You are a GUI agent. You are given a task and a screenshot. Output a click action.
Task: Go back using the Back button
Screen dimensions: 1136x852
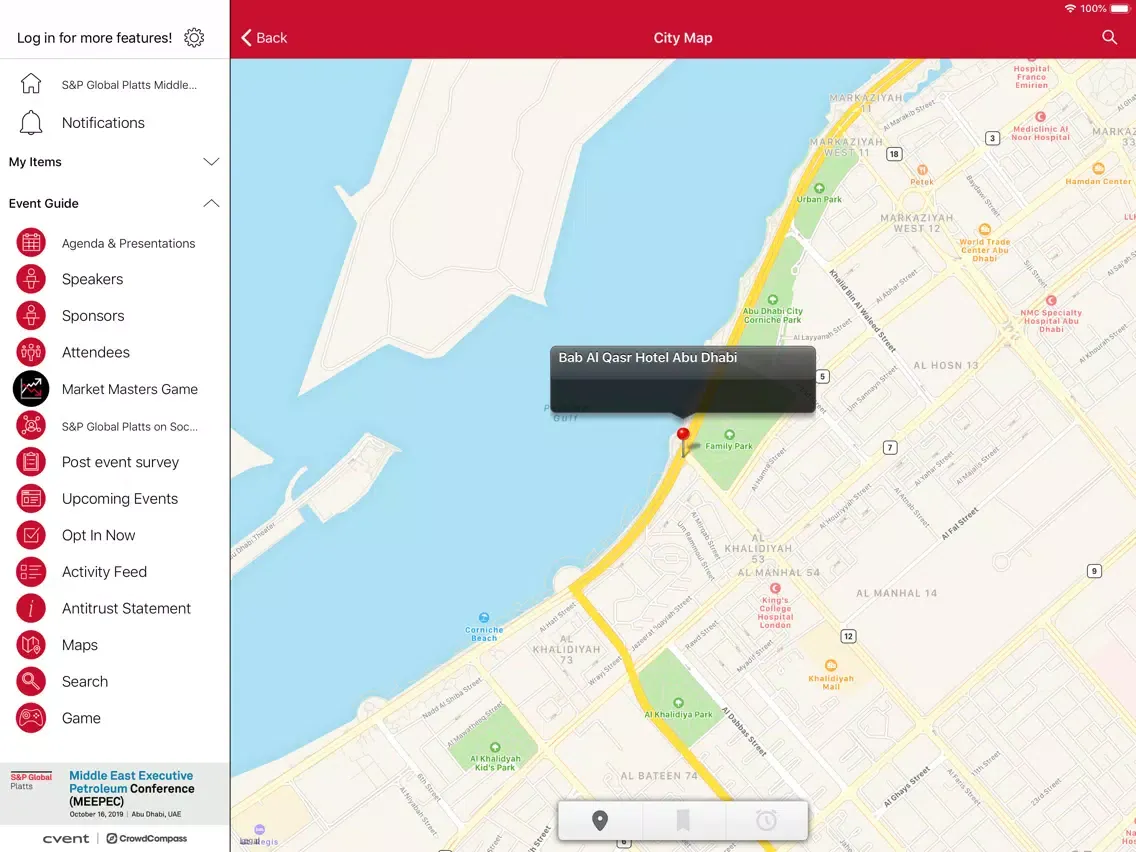[264, 38]
